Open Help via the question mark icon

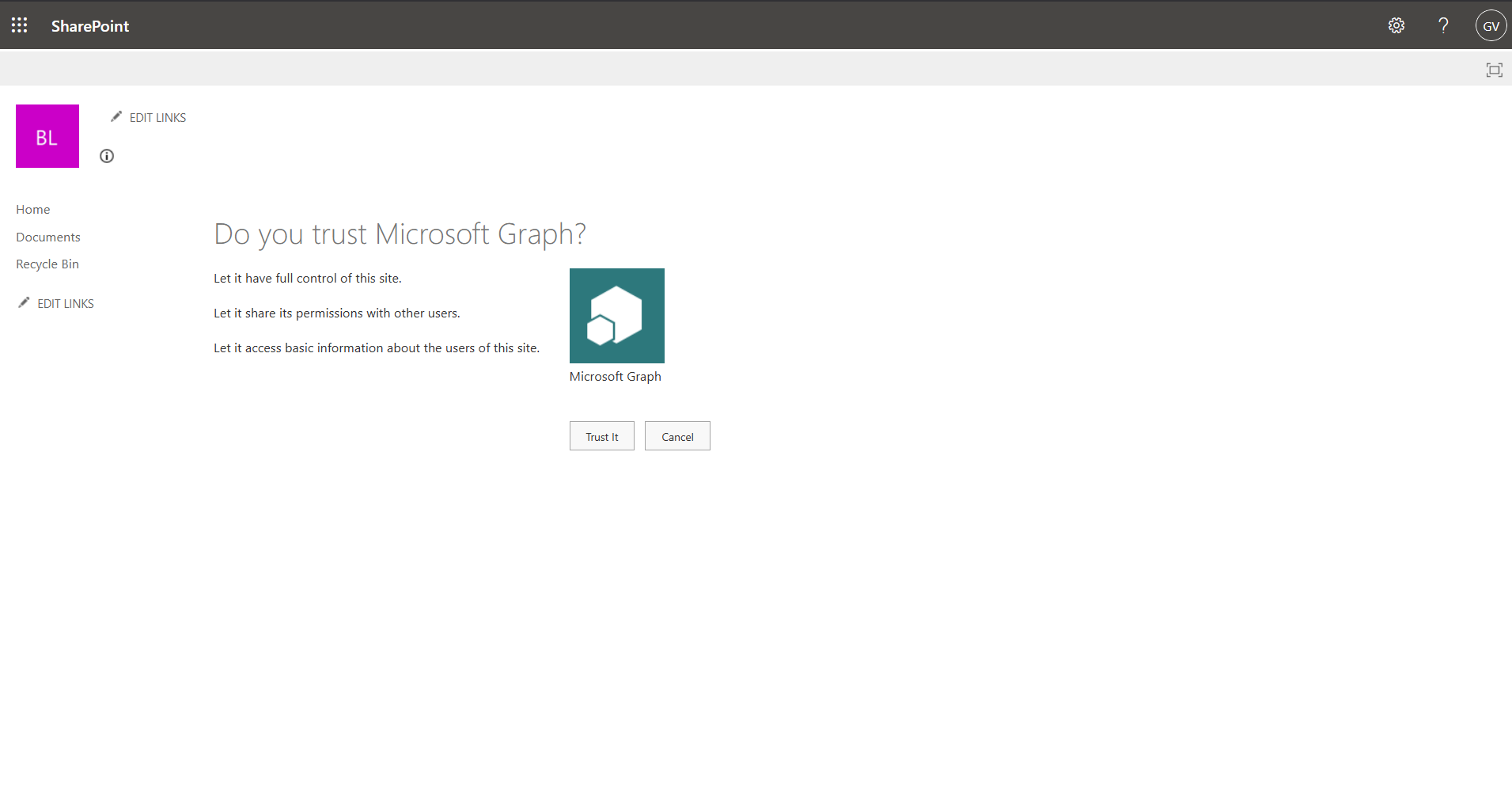point(1443,25)
